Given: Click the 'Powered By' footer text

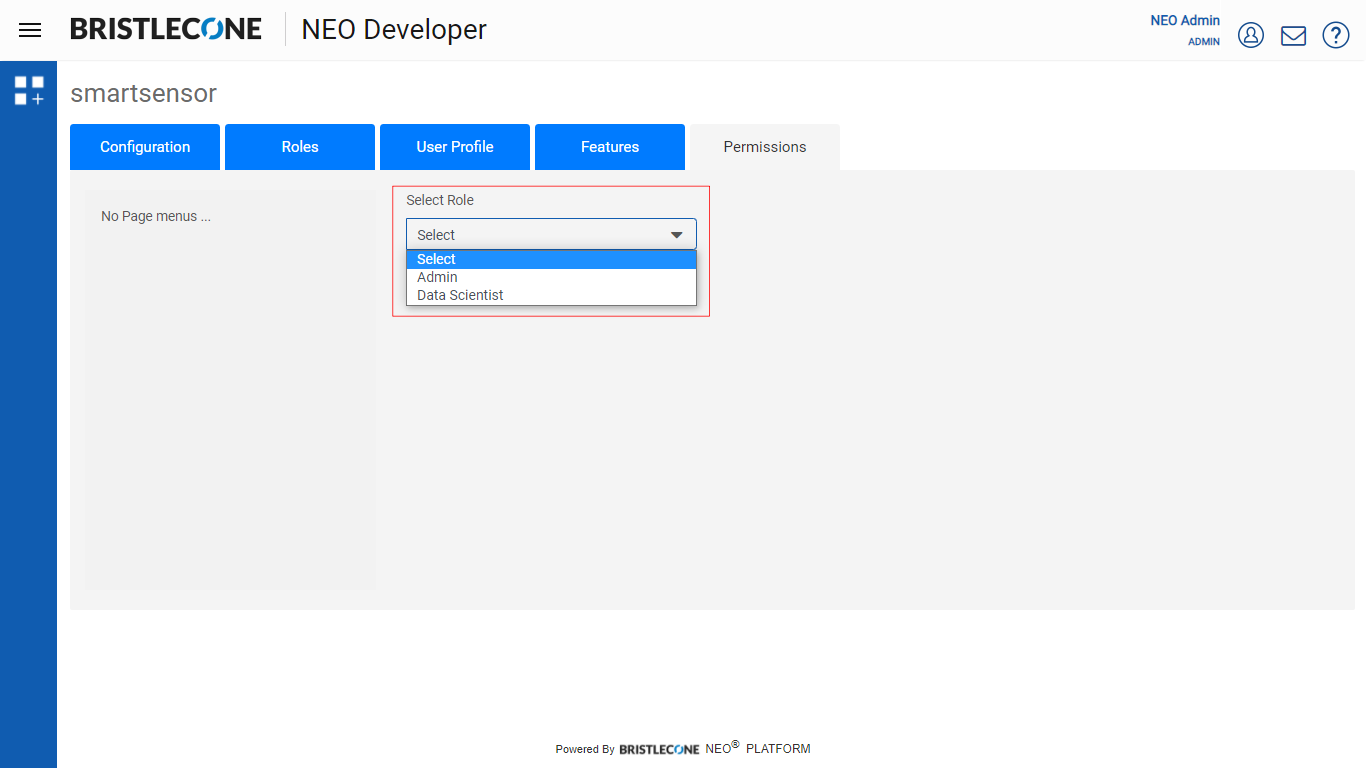Looking at the screenshot, I should tap(585, 749).
